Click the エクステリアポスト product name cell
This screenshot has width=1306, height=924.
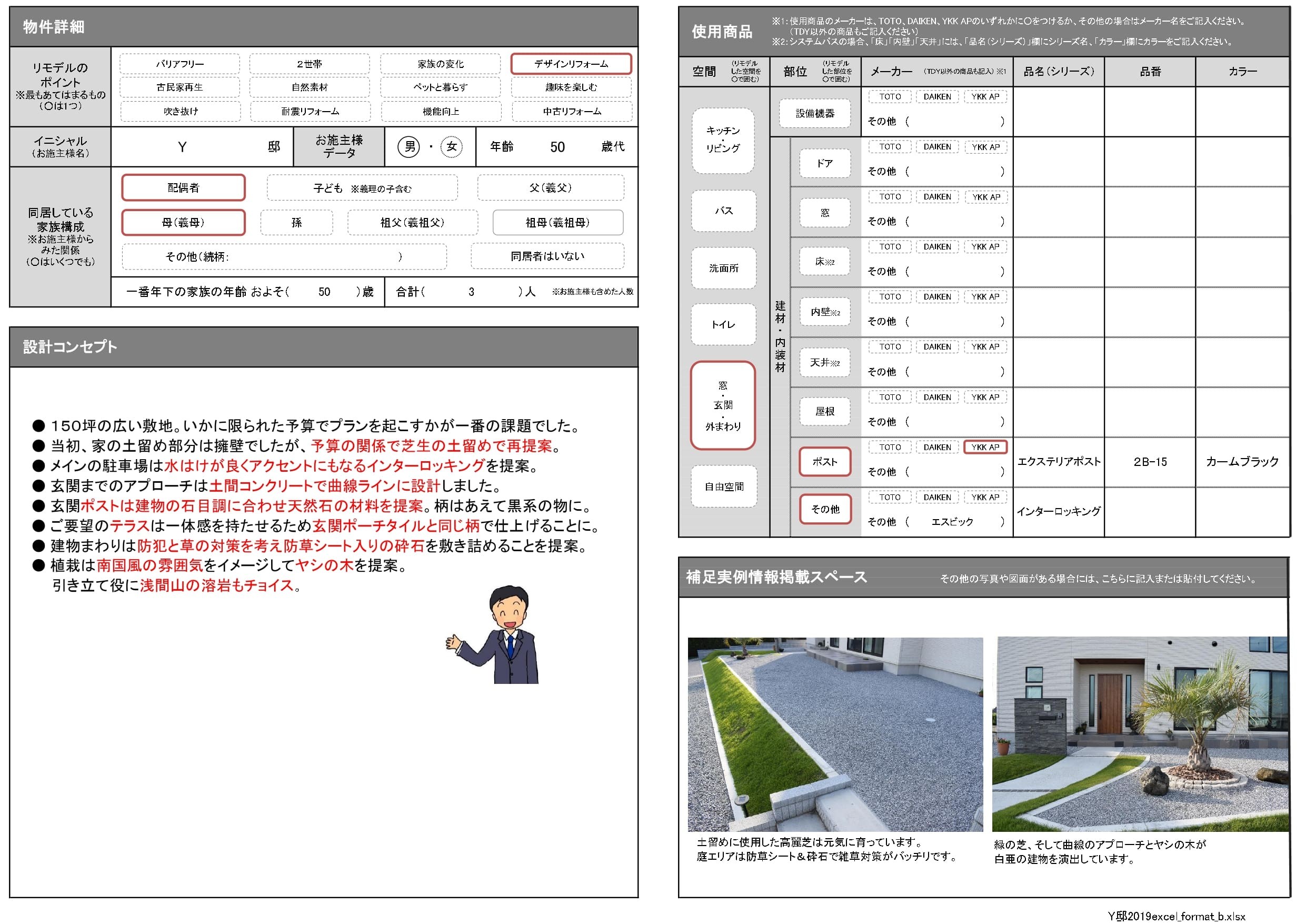pyautogui.click(x=1059, y=462)
